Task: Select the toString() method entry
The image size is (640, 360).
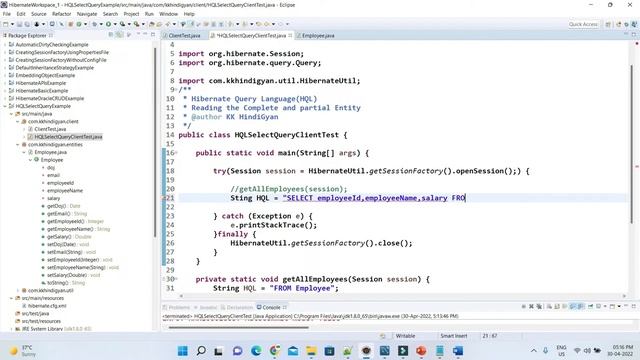Action: click(x=66, y=283)
